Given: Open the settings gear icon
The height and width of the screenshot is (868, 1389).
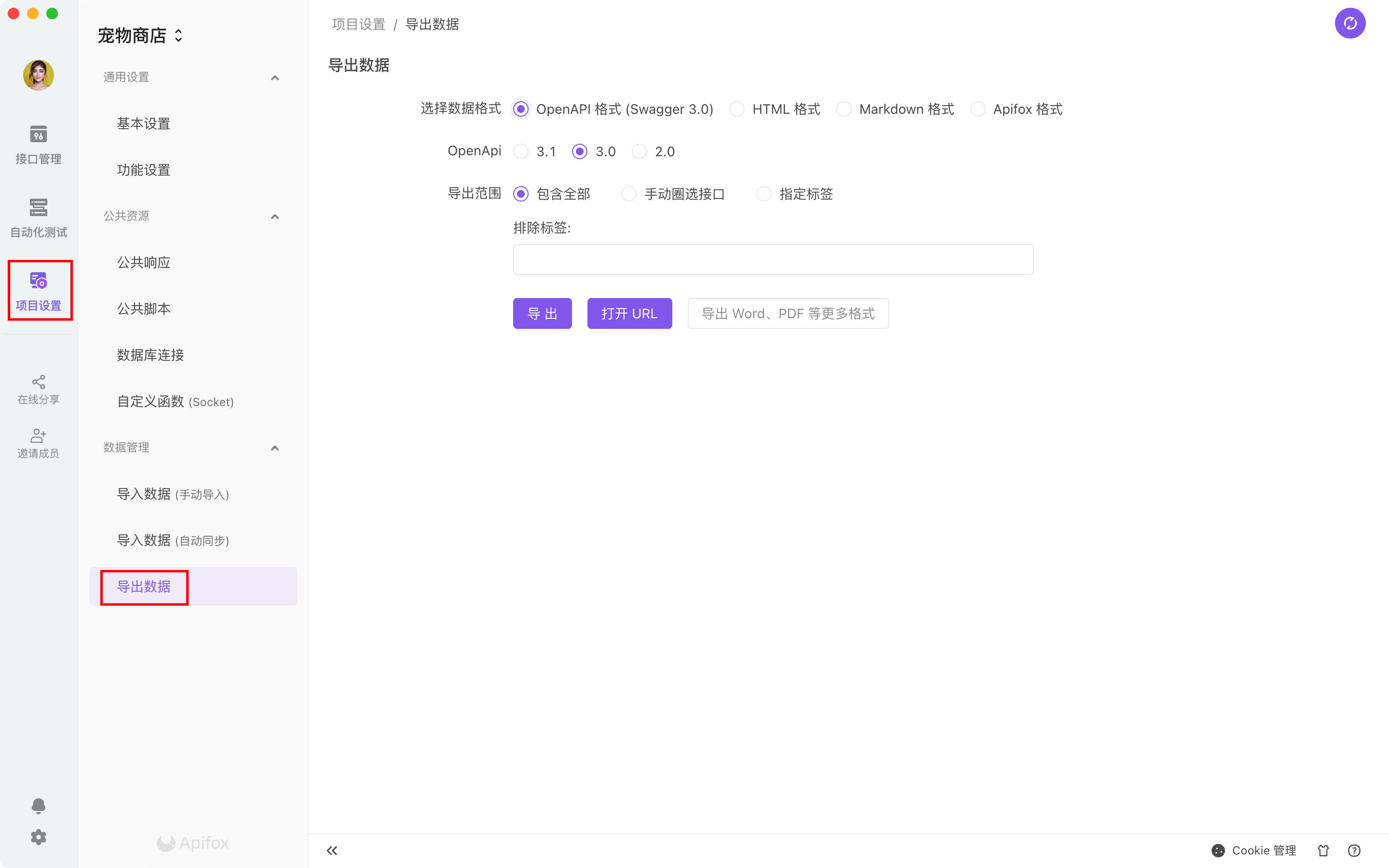Looking at the screenshot, I should pos(38,837).
